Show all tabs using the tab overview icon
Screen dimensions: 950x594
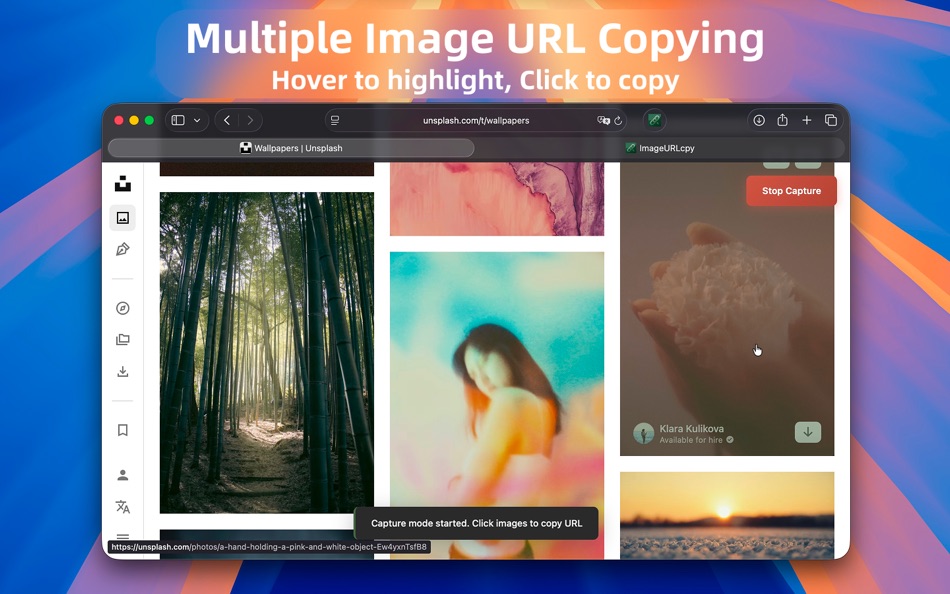tap(831, 120)
